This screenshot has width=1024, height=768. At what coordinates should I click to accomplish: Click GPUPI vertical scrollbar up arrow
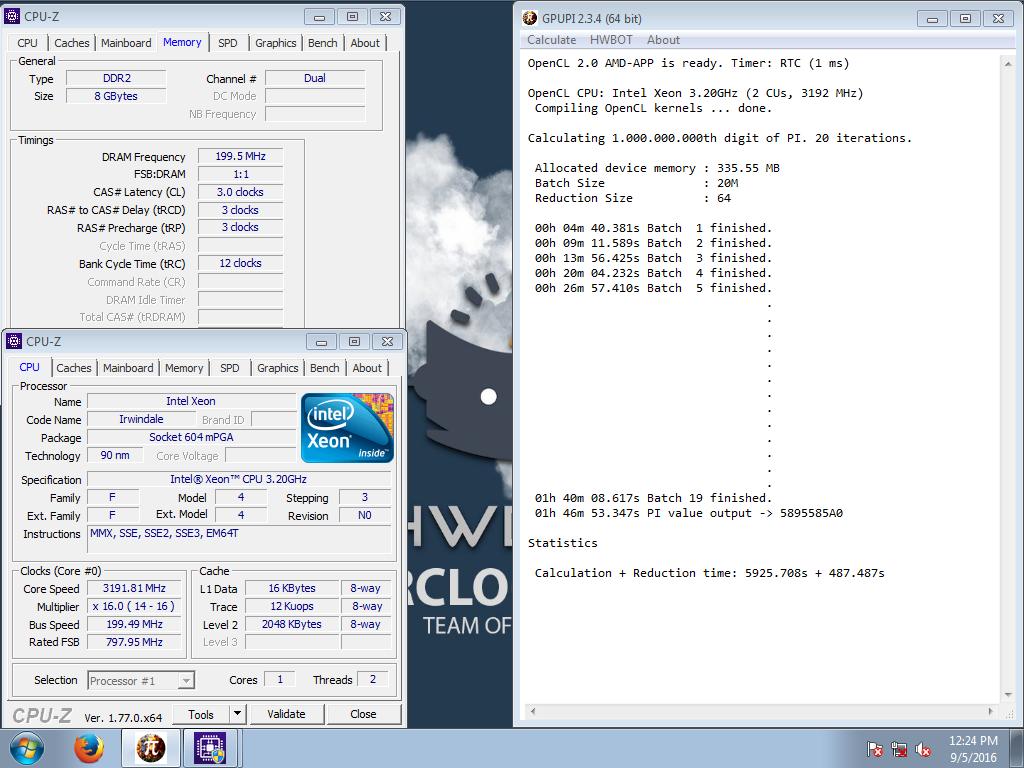pos(1008,64)
